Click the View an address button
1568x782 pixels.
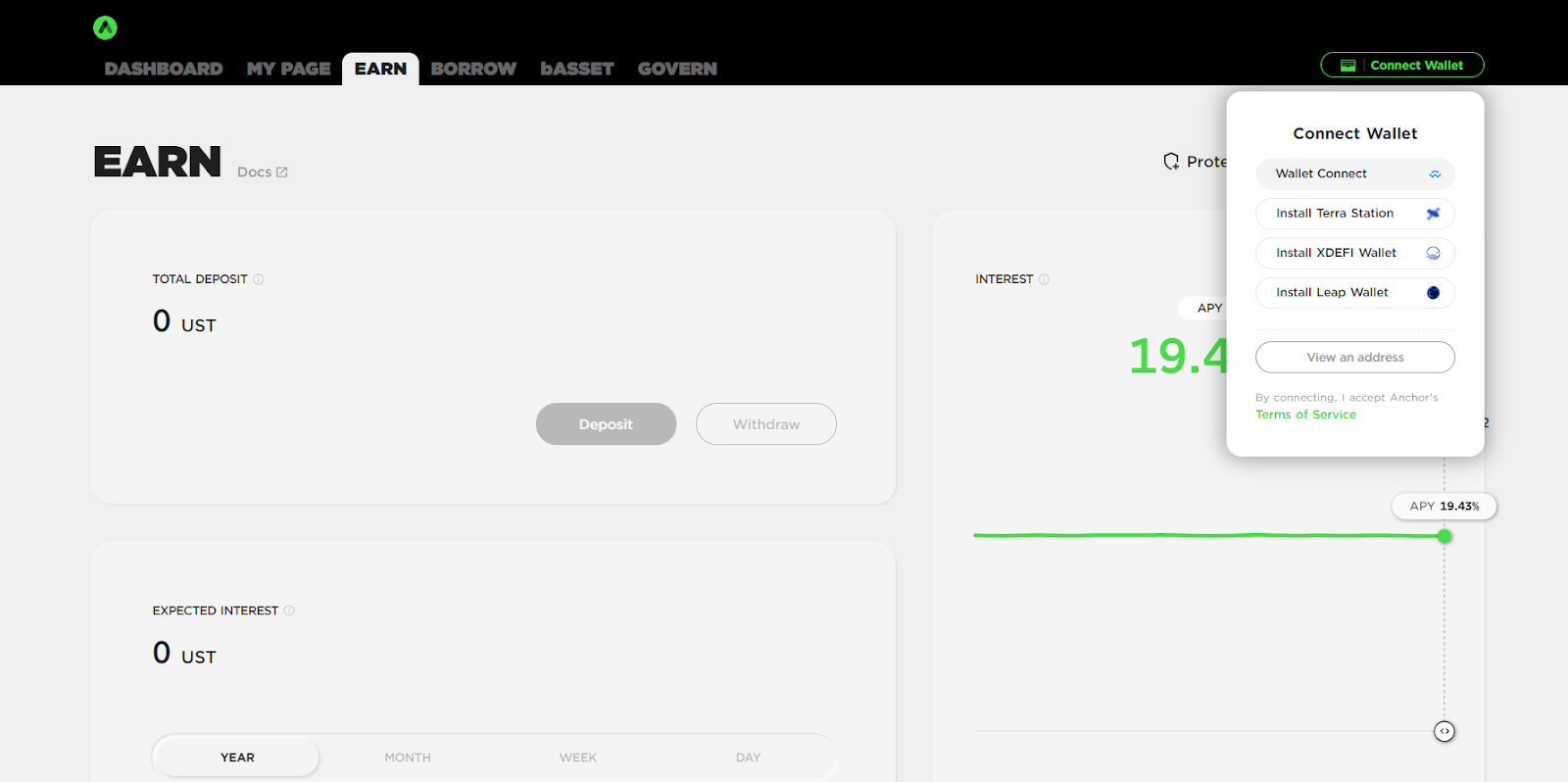click(1355, 358)
